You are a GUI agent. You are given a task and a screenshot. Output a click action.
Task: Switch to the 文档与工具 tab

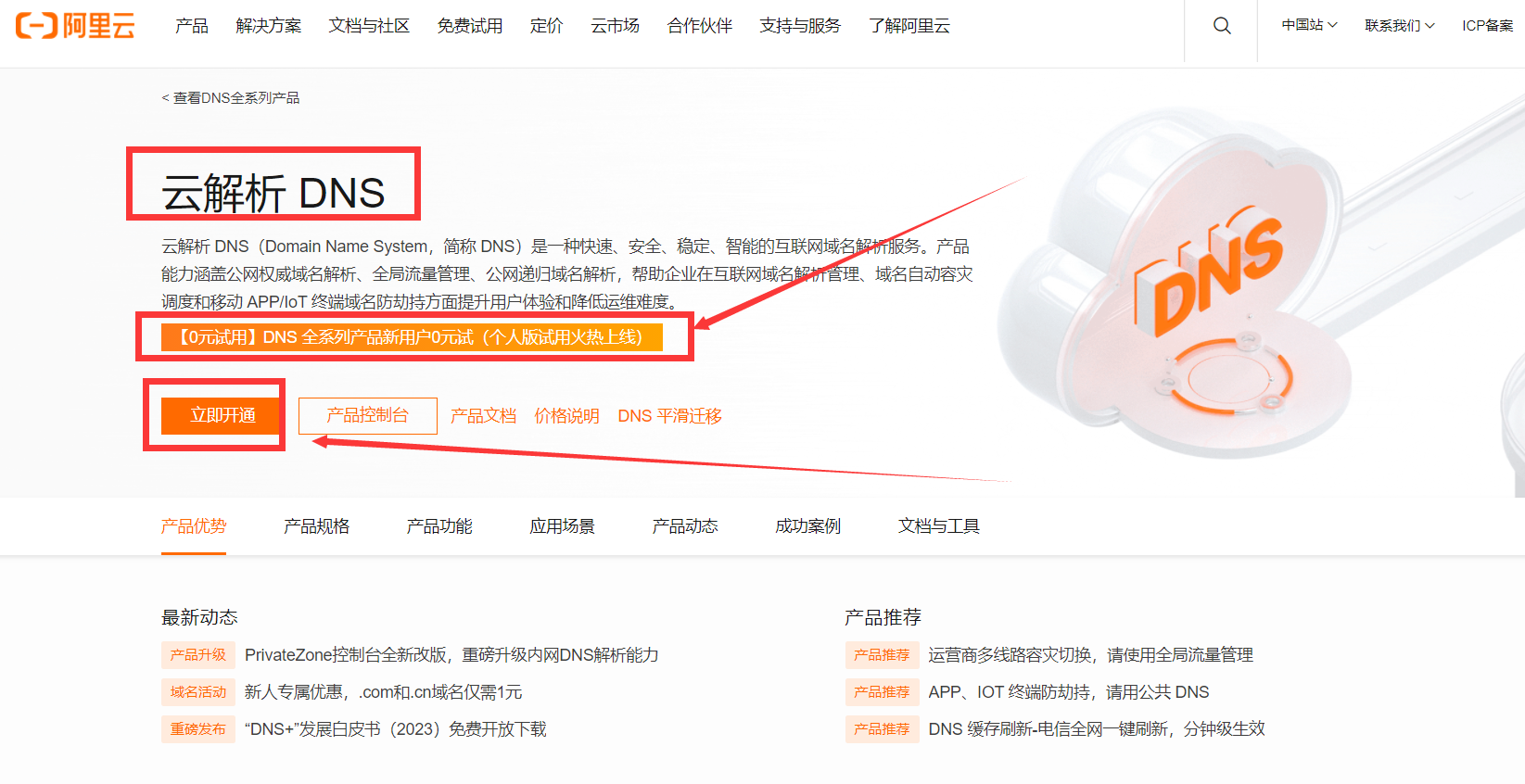[x=939, y=526]
